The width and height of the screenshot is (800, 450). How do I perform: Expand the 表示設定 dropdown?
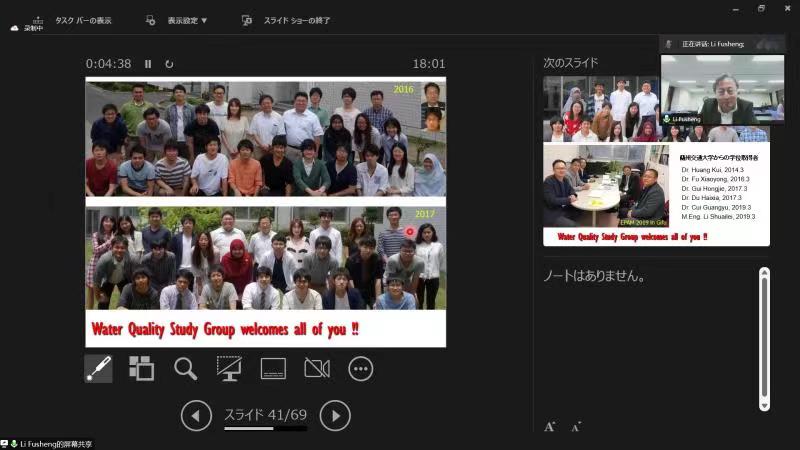178,20
